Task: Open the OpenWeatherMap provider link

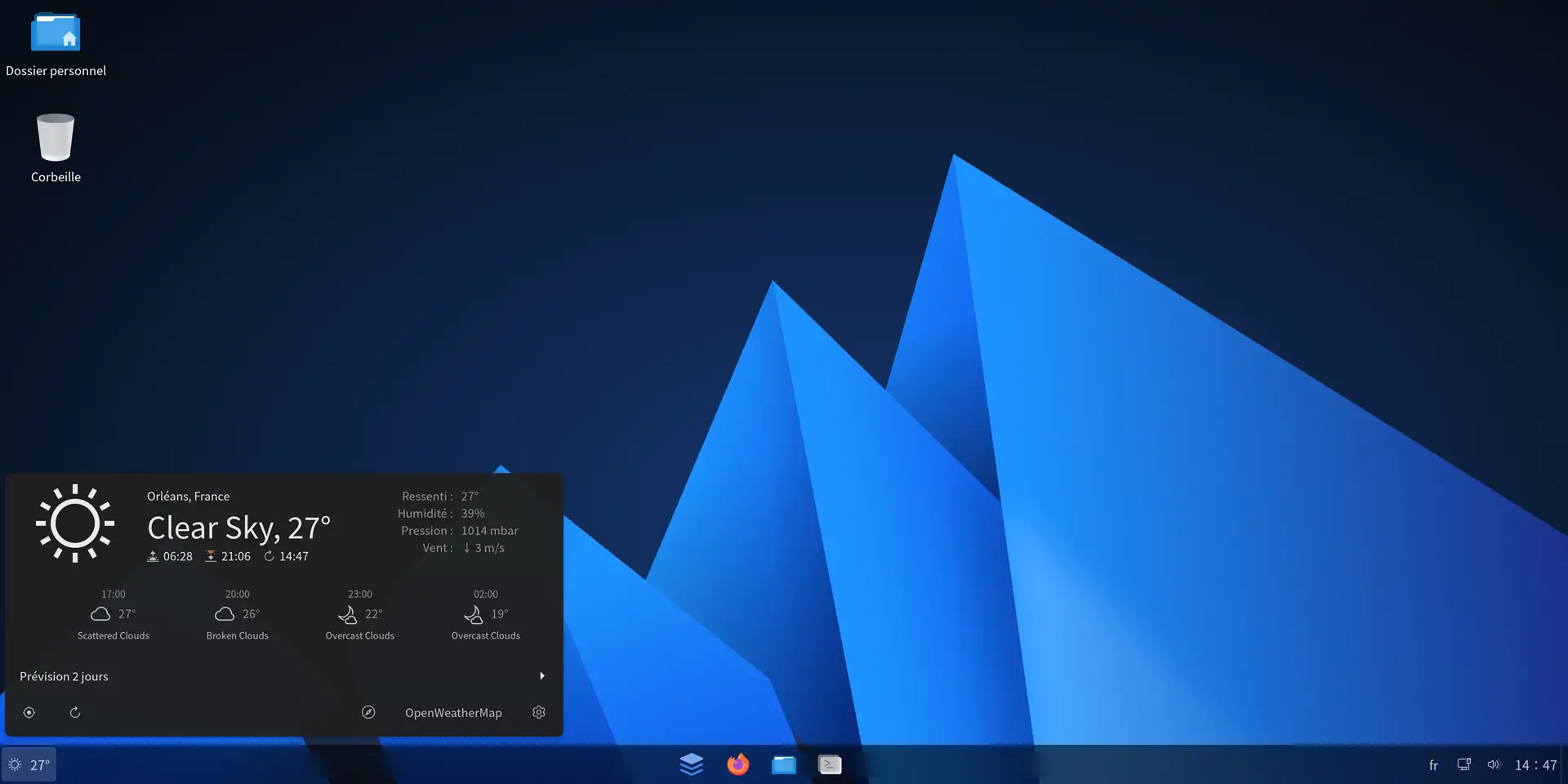Action: (x=453, y=713)
